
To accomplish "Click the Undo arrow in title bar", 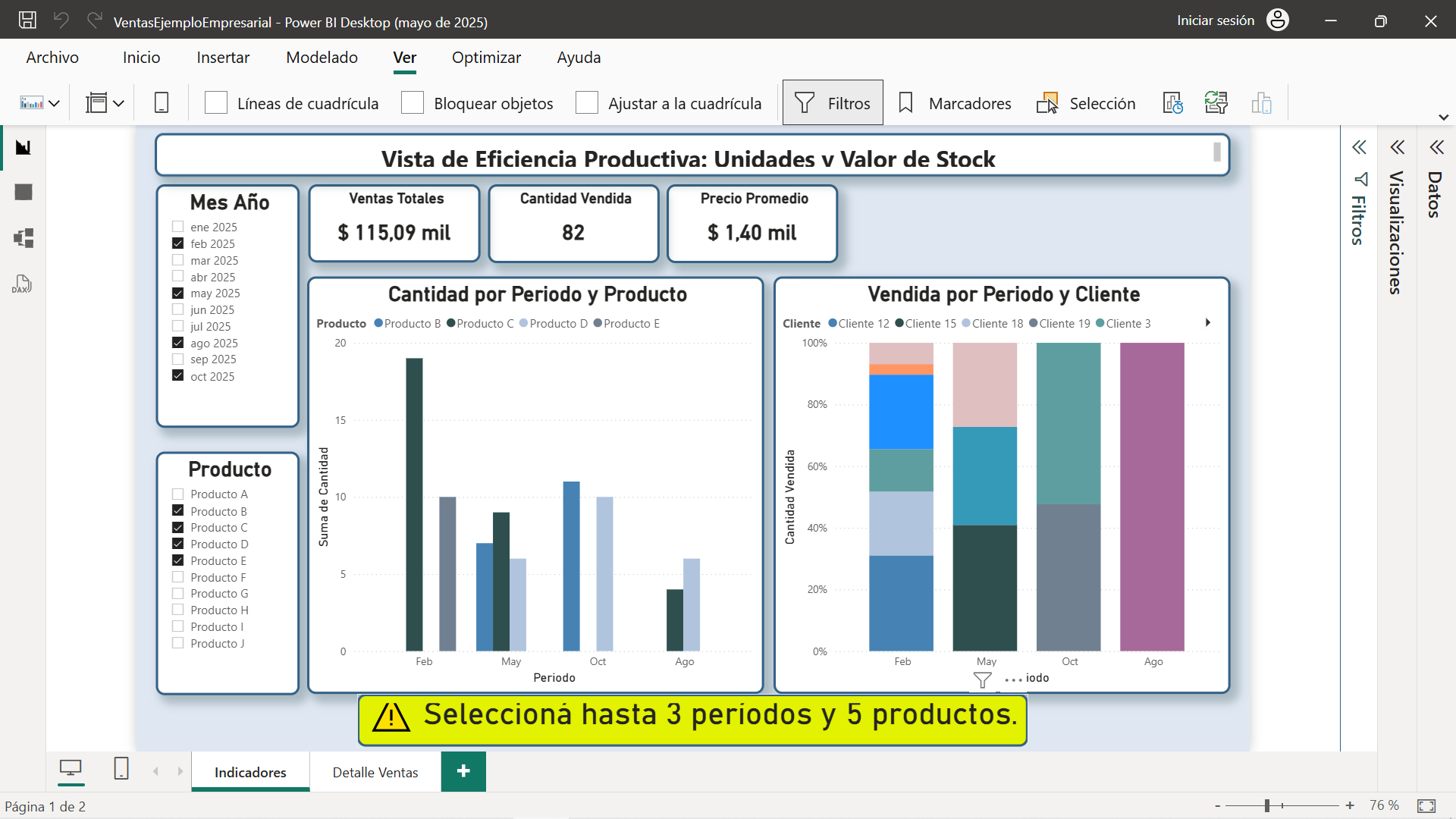I will point(61,20).
